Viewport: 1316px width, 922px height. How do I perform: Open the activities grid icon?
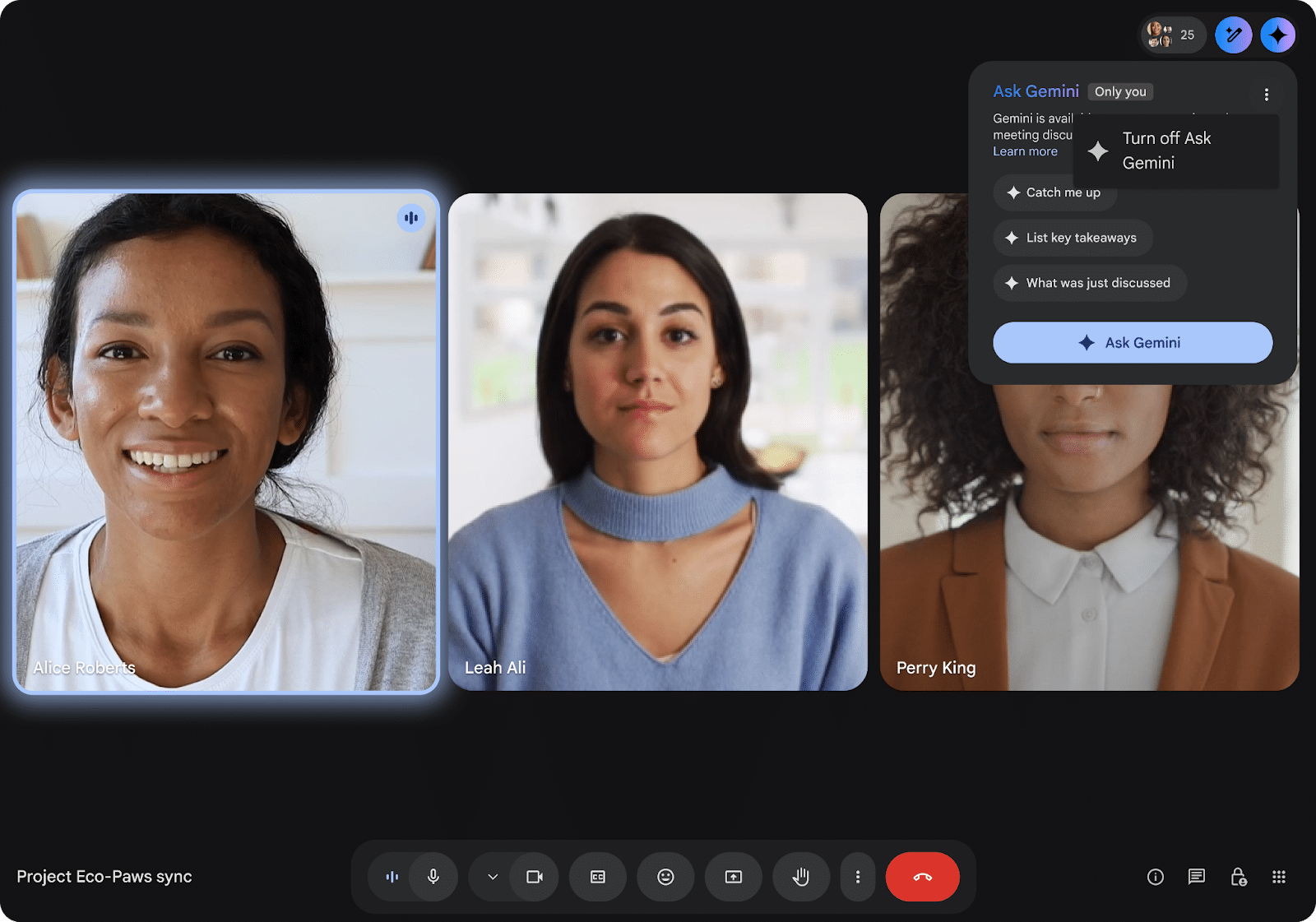pyautogui.click(x=1278, y=877)
